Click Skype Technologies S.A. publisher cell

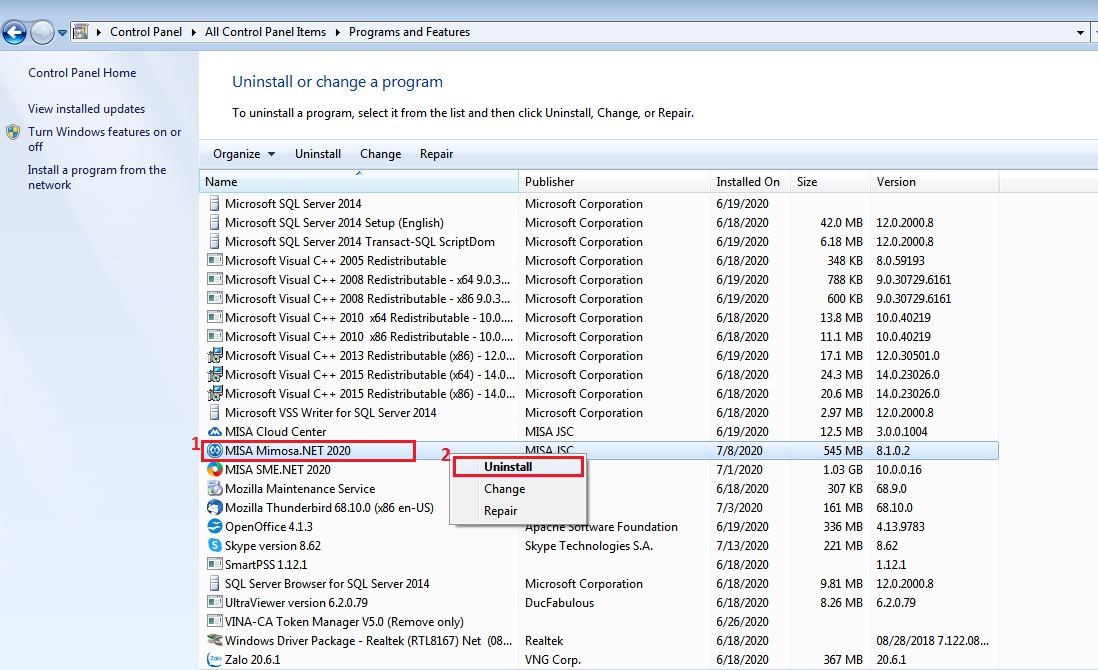(588, 545)
